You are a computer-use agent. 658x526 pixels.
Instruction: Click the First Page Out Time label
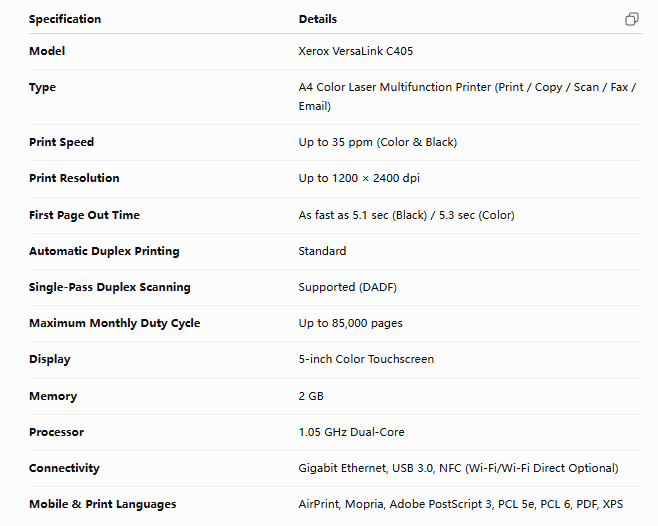[84, 215]
